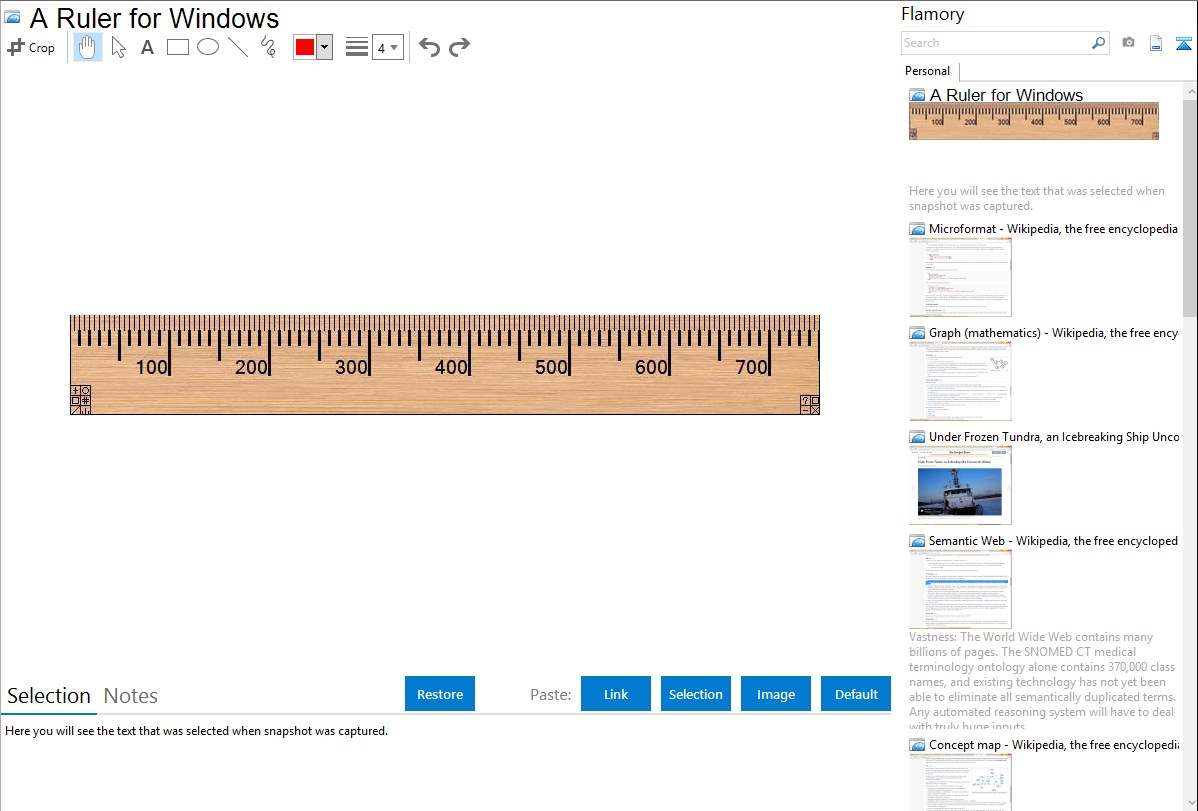Click the wooden ruler image on canvas
This screenshot has height=811, width=1198.
[445, 365]
